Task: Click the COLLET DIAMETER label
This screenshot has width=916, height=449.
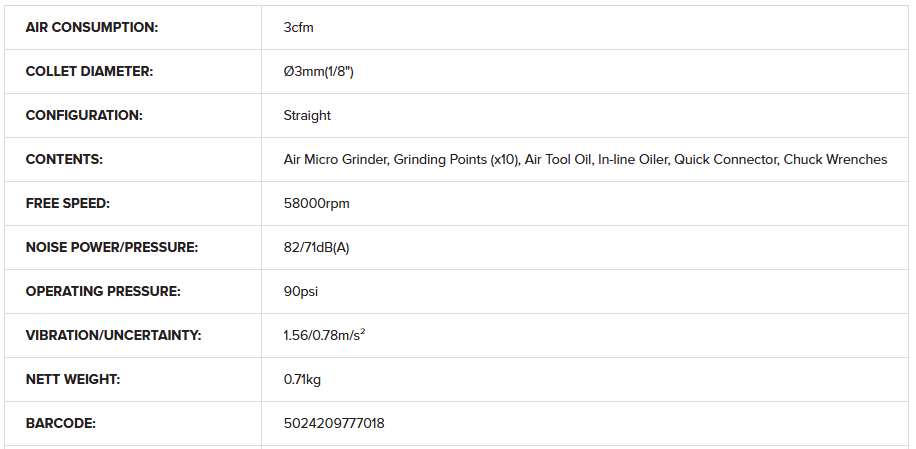Action: 89,71
